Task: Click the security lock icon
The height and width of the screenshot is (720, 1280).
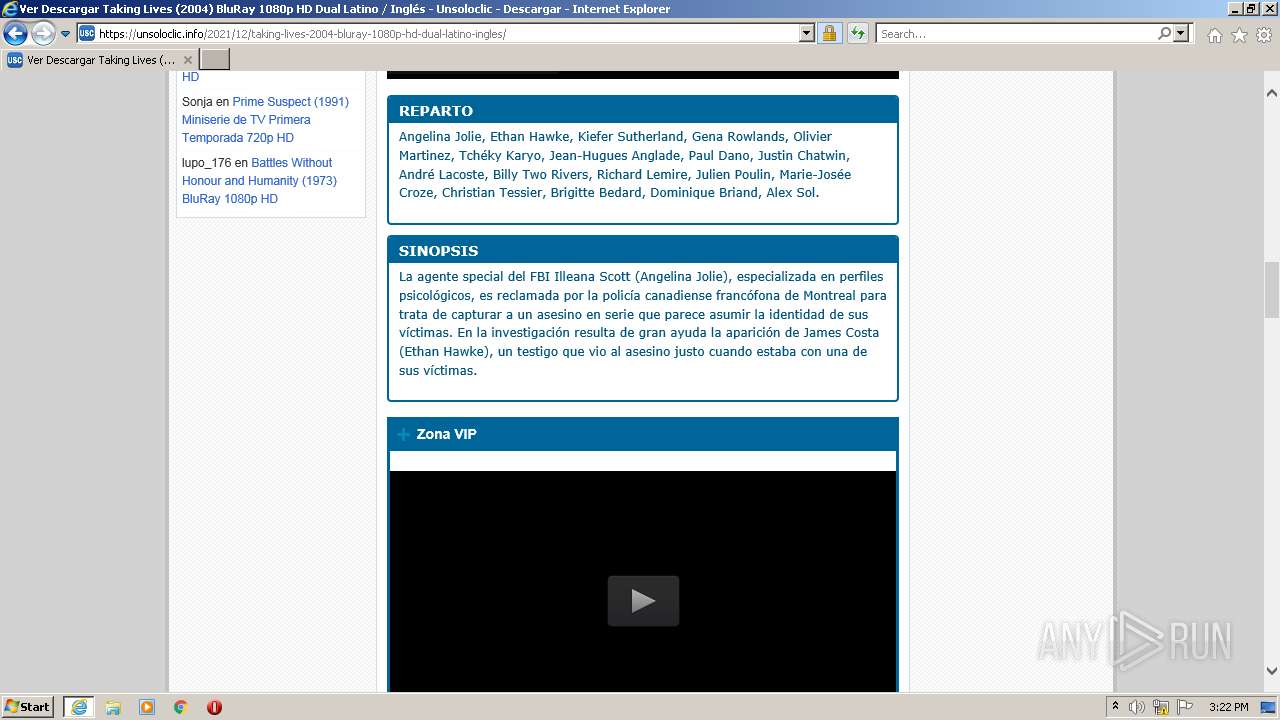Action: click(829, 33)
